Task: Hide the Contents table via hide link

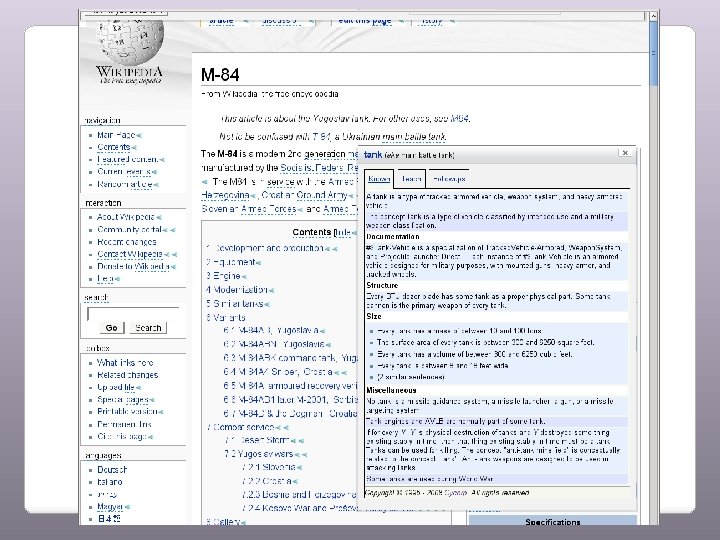Action: point(343,232)
